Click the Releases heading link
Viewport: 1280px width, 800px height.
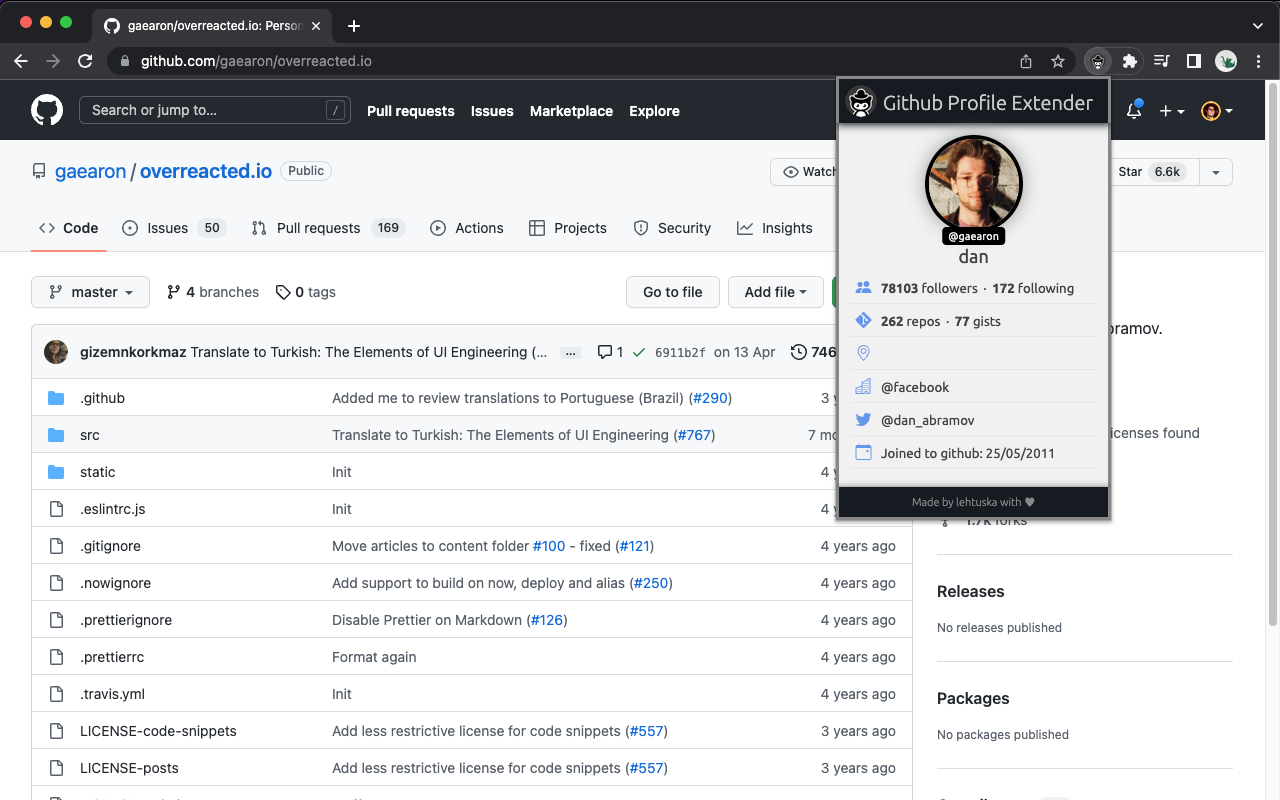tap(970, 591)
